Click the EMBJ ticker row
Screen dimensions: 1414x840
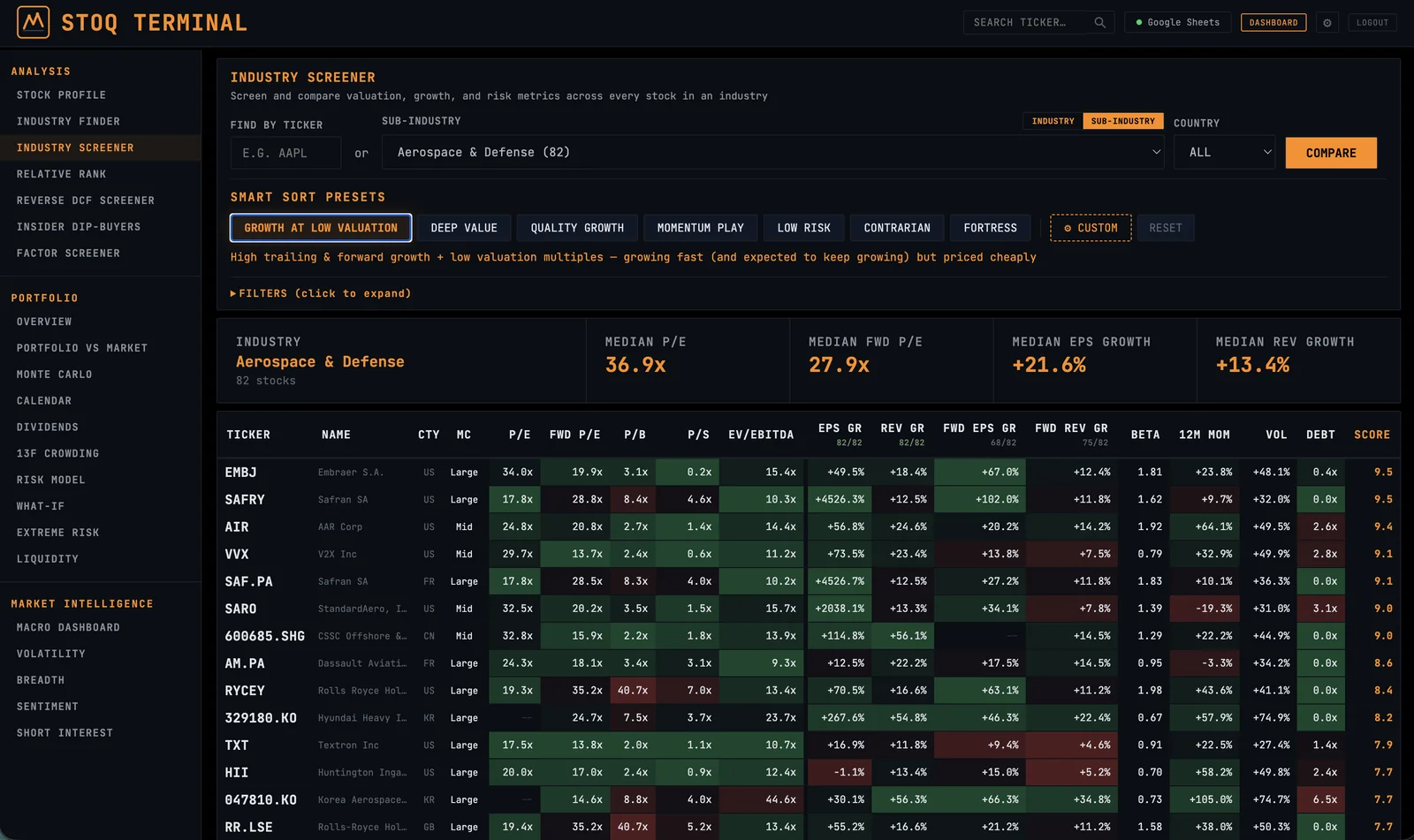808,473
